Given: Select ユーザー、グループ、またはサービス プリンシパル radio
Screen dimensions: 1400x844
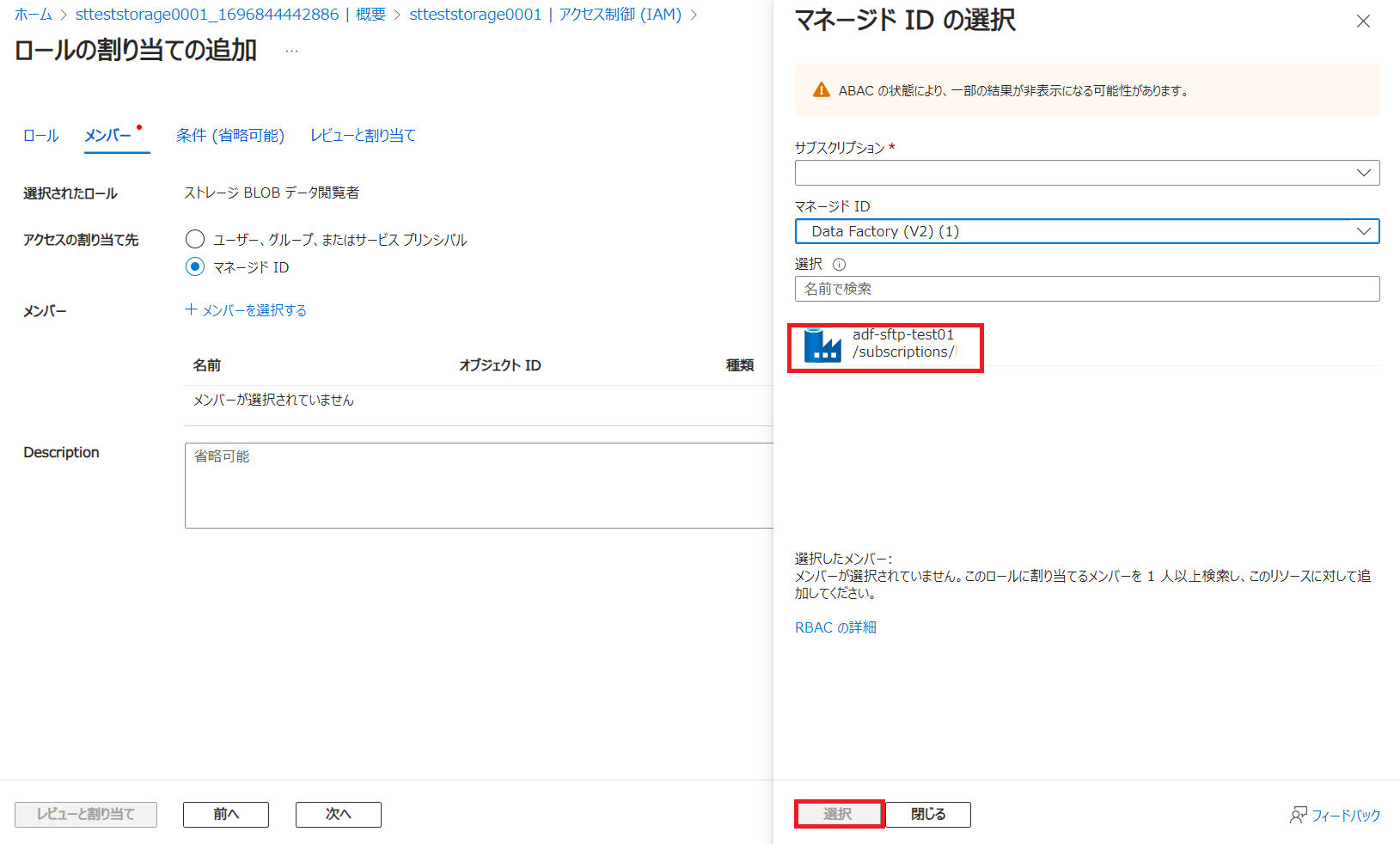Looking at the screenshot, I should [x=195, y=239].
